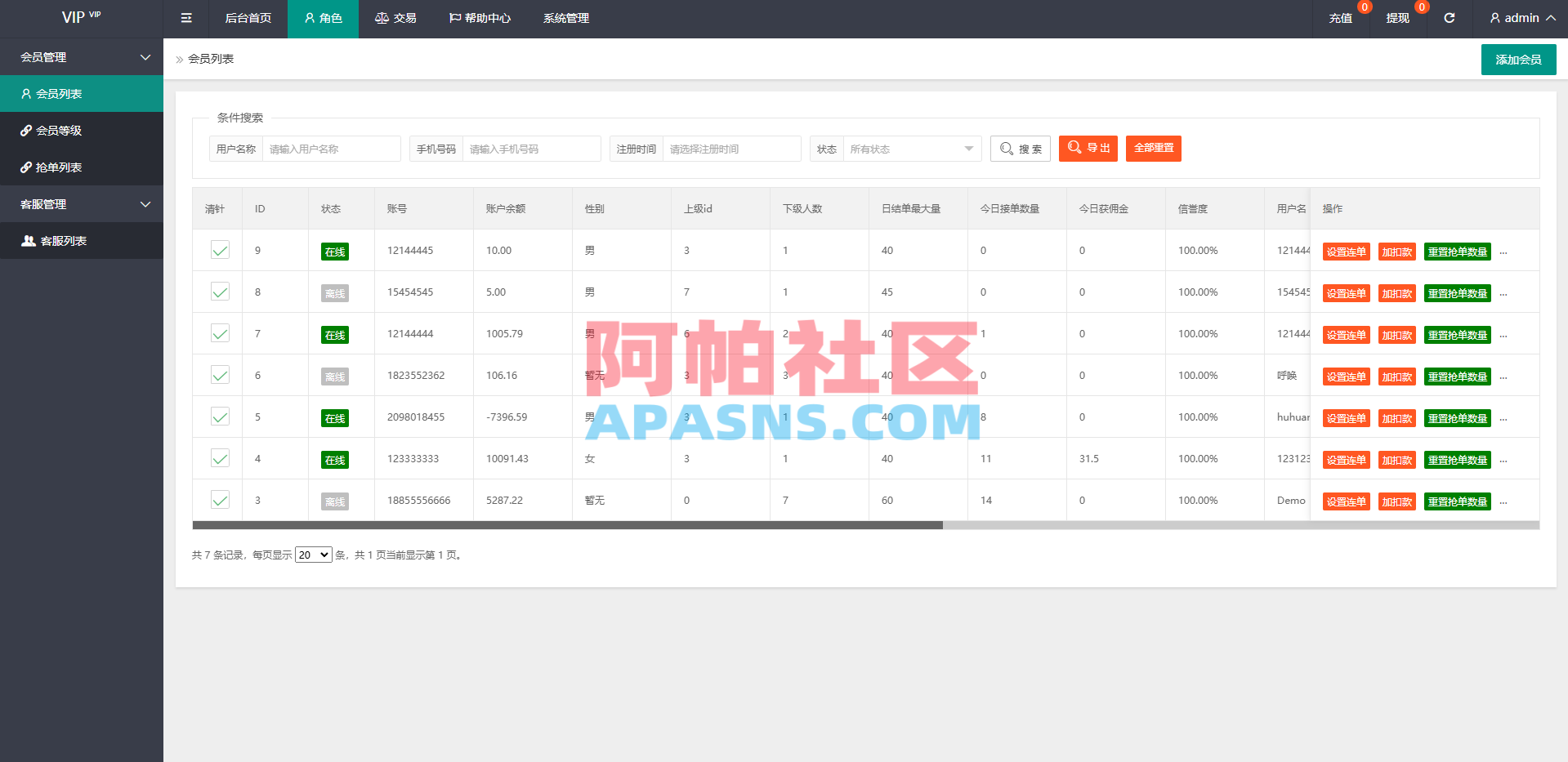
Task: Expand the admin account menu
Action: pos(1520,17)
